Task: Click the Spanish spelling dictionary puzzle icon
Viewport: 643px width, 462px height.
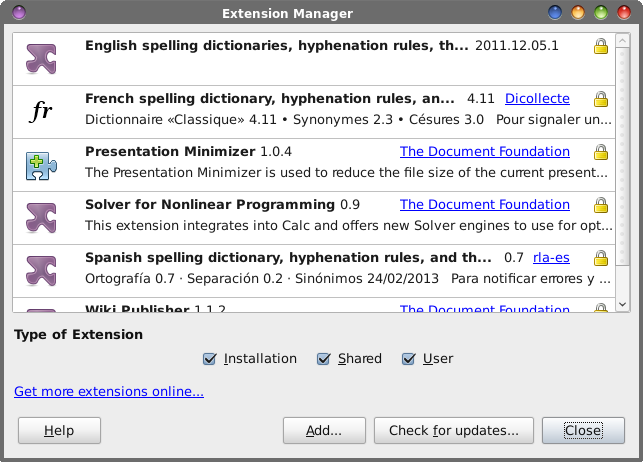Action: pyautogui.click(x=41, y=270)
